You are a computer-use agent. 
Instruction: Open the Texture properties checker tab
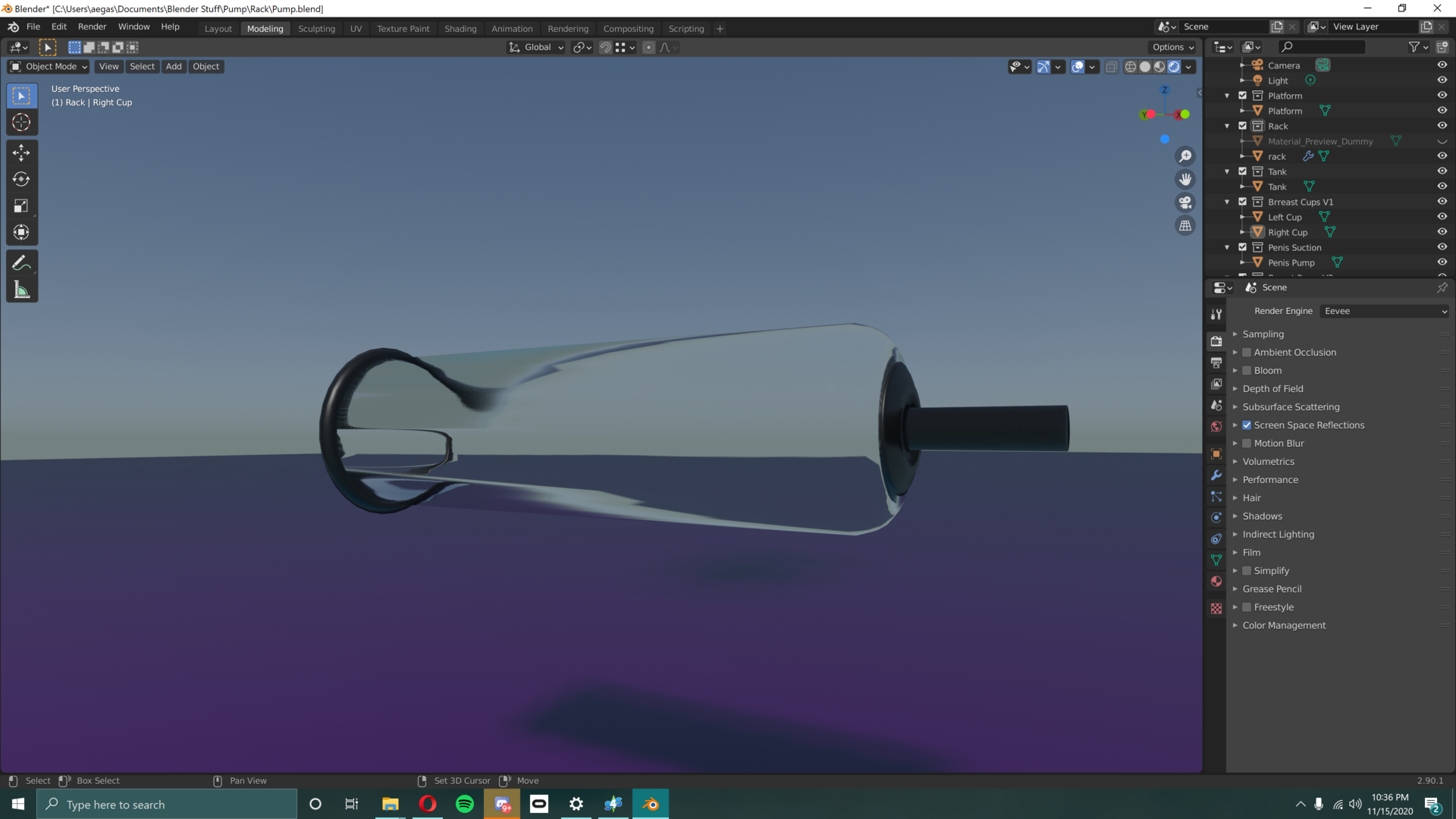click(x=1216, y=608)
